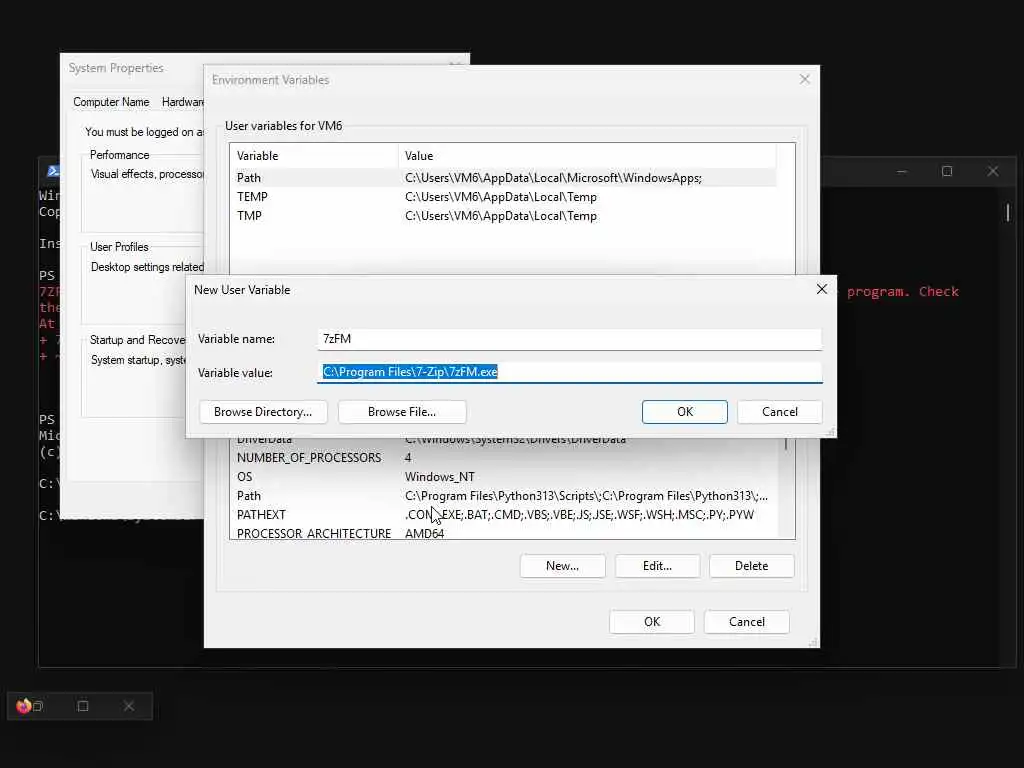This screenshot has height=768, width=1024.
Task: Click the WindowsApps path value
Action: [553, 178]
